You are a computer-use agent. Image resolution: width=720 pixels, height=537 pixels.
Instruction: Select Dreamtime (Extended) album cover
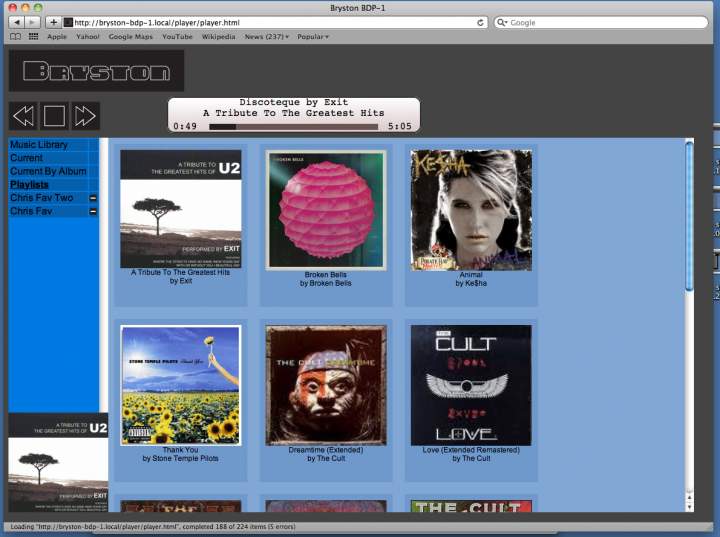(x=326, y=385)
